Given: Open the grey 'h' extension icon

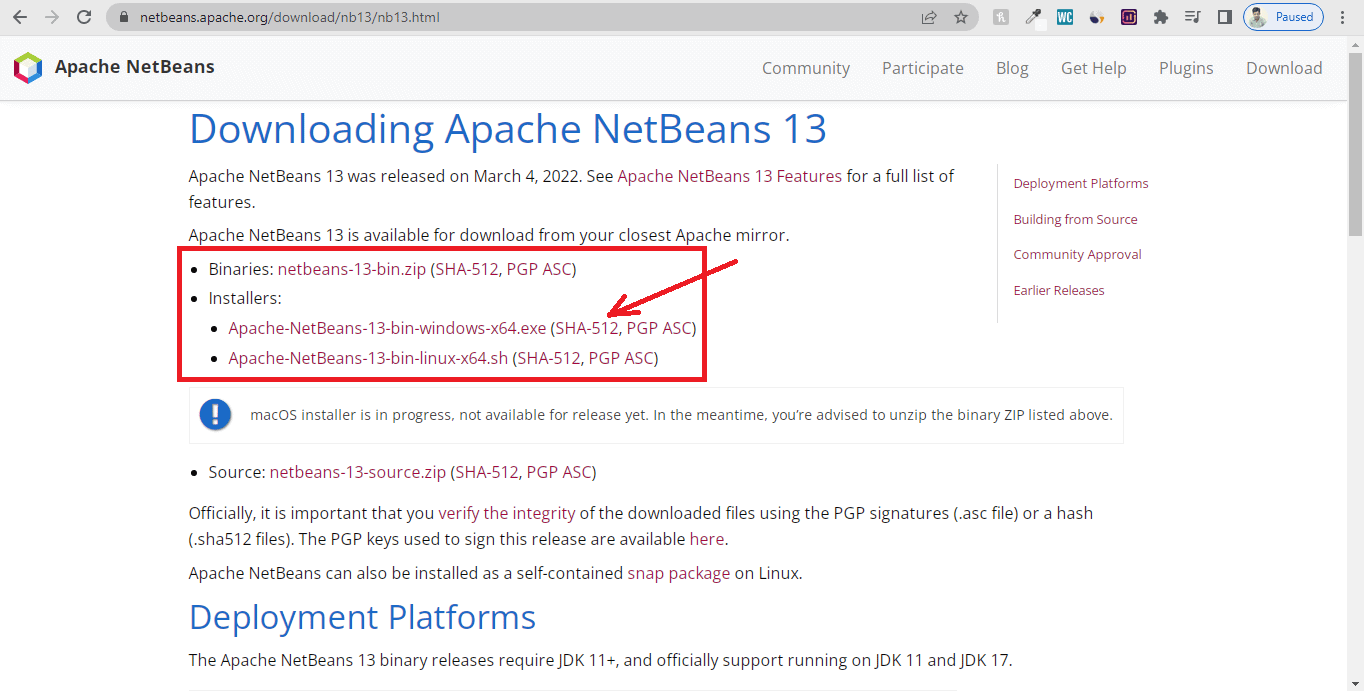Looking at the screenshot, I should (1001, 17).
